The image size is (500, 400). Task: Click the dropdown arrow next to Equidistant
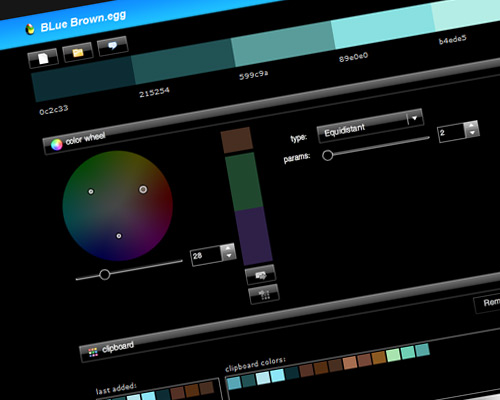[x=414, y=118]
